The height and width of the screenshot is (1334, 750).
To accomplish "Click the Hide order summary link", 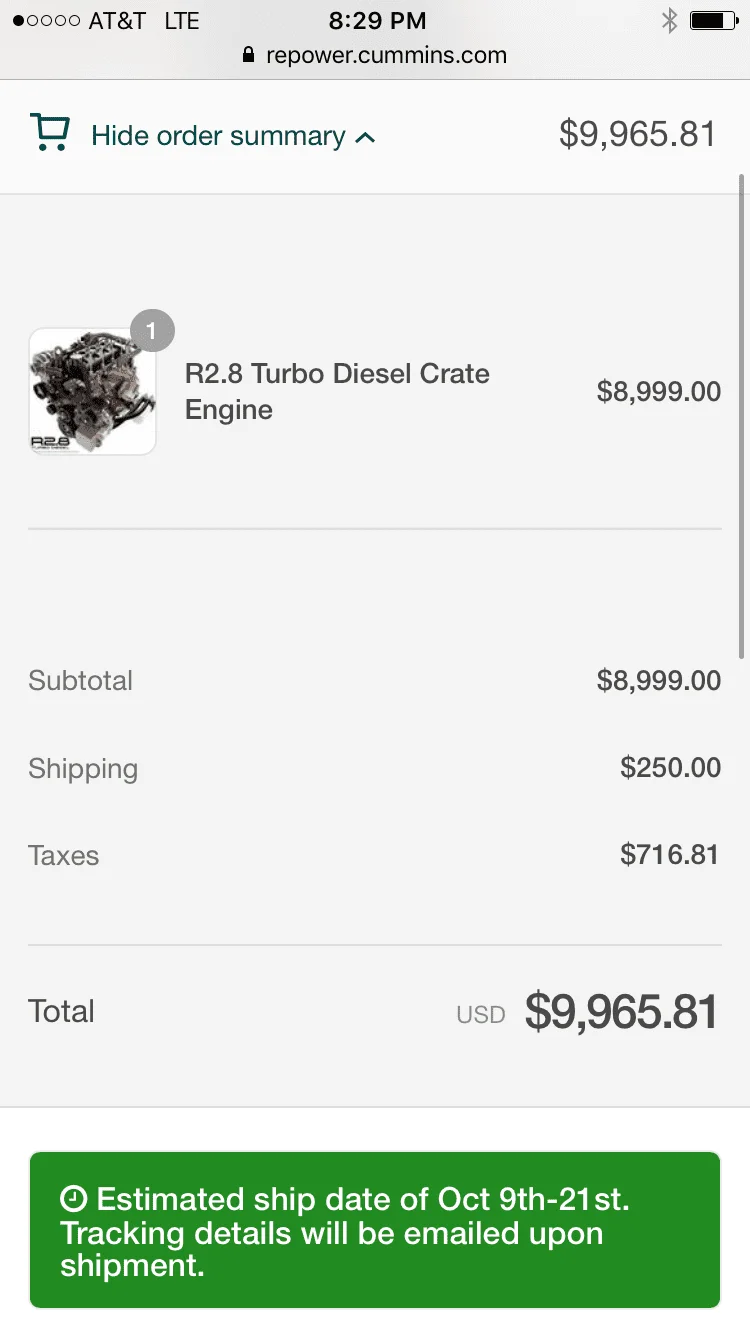I will (218, 136).
